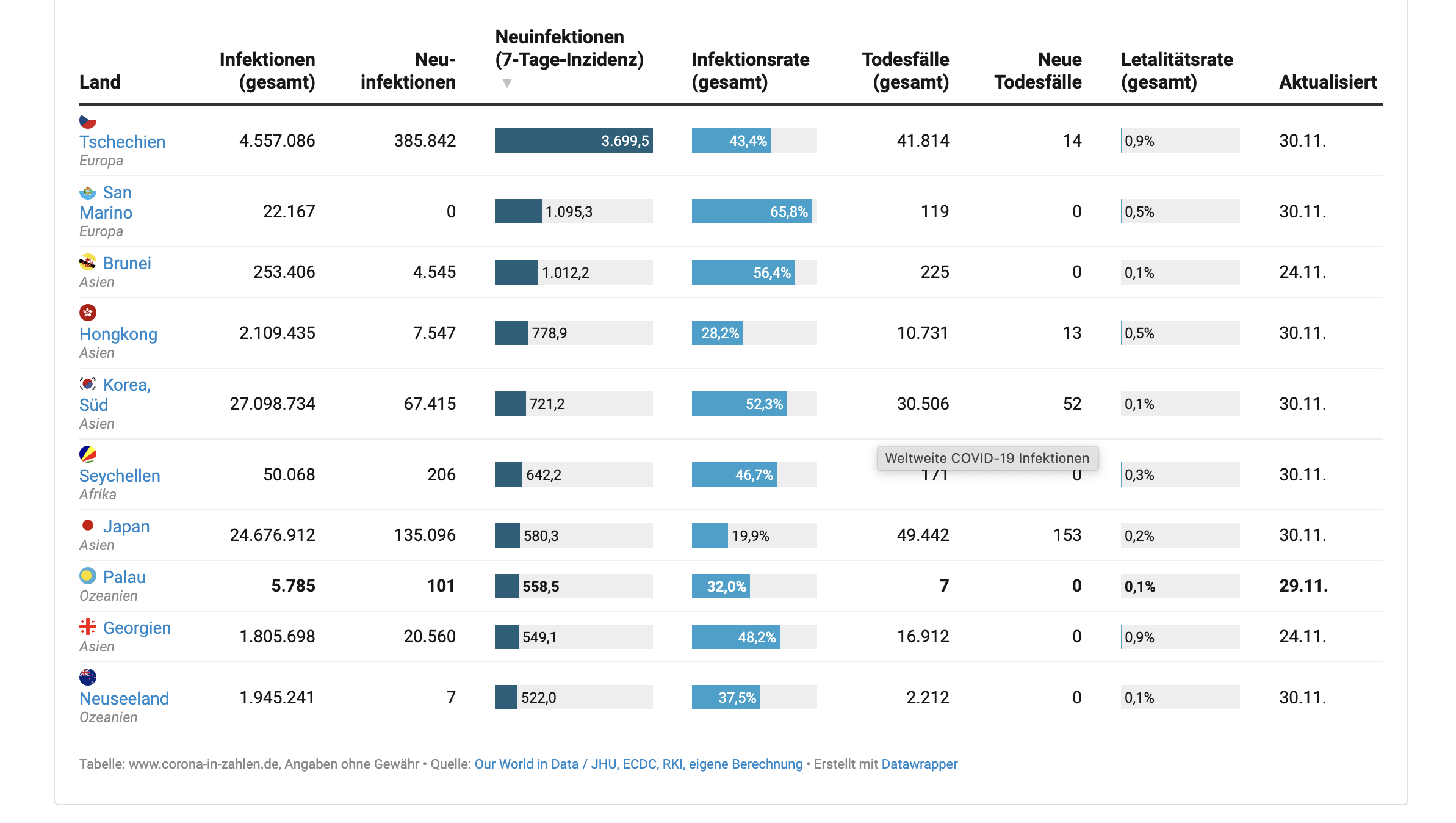This screenshot has width=1456, height=823.
Task: Open the Tschechien country link
Action: 123,142
